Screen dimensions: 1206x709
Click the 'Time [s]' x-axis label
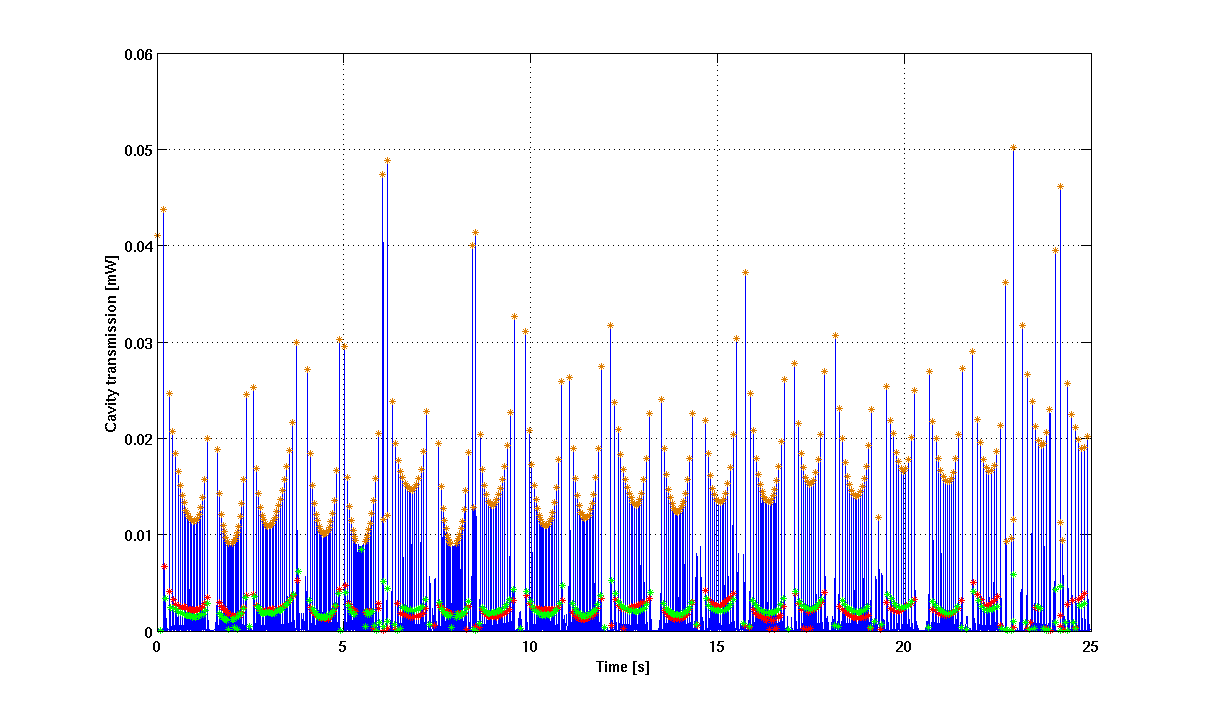[x=623, y=667]
